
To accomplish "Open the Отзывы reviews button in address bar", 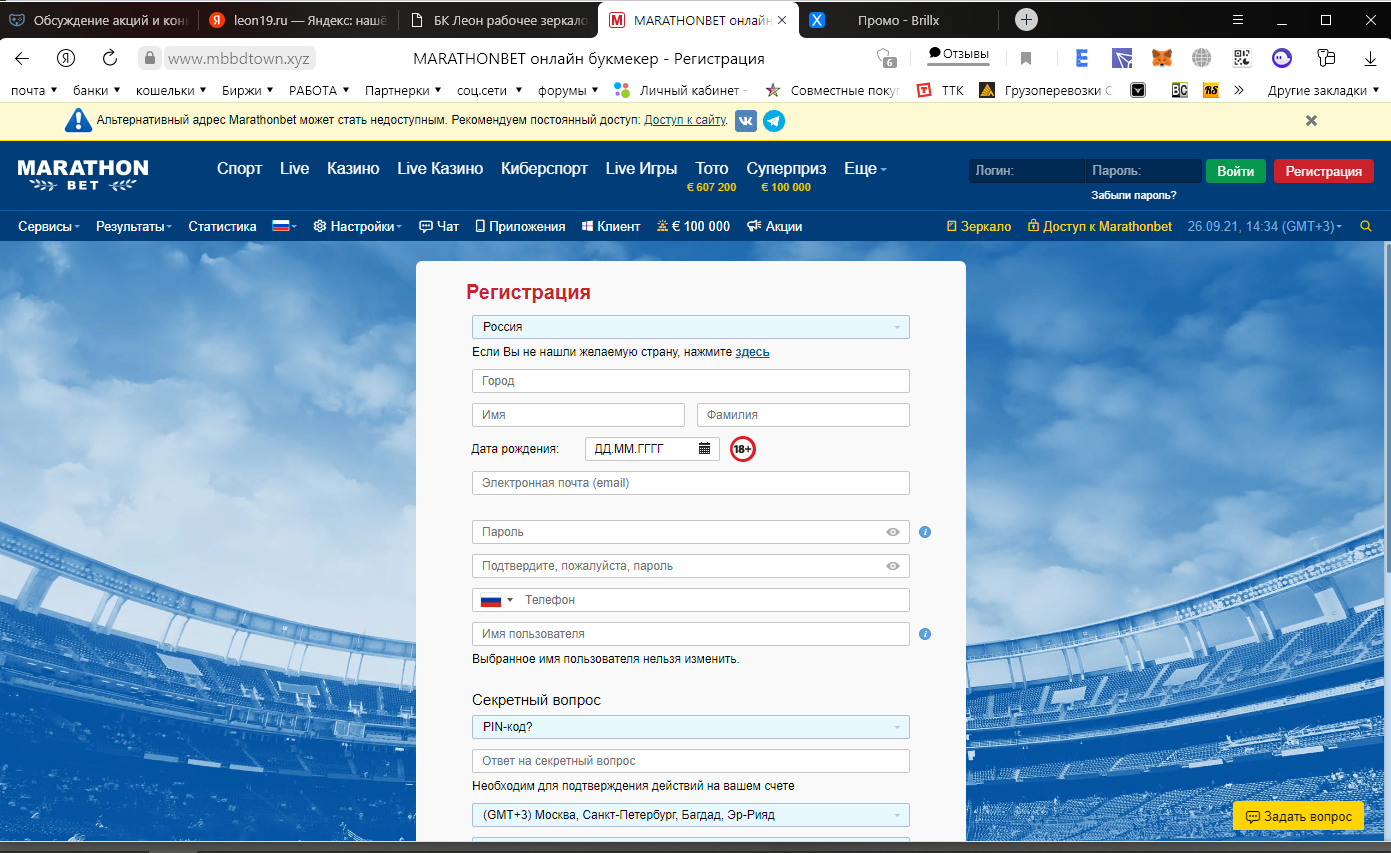I will pyautogui.click(x=959, y=54).
